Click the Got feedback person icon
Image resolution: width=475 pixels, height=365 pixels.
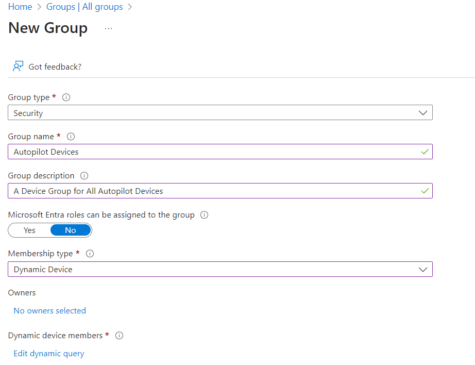click(18, 66)
